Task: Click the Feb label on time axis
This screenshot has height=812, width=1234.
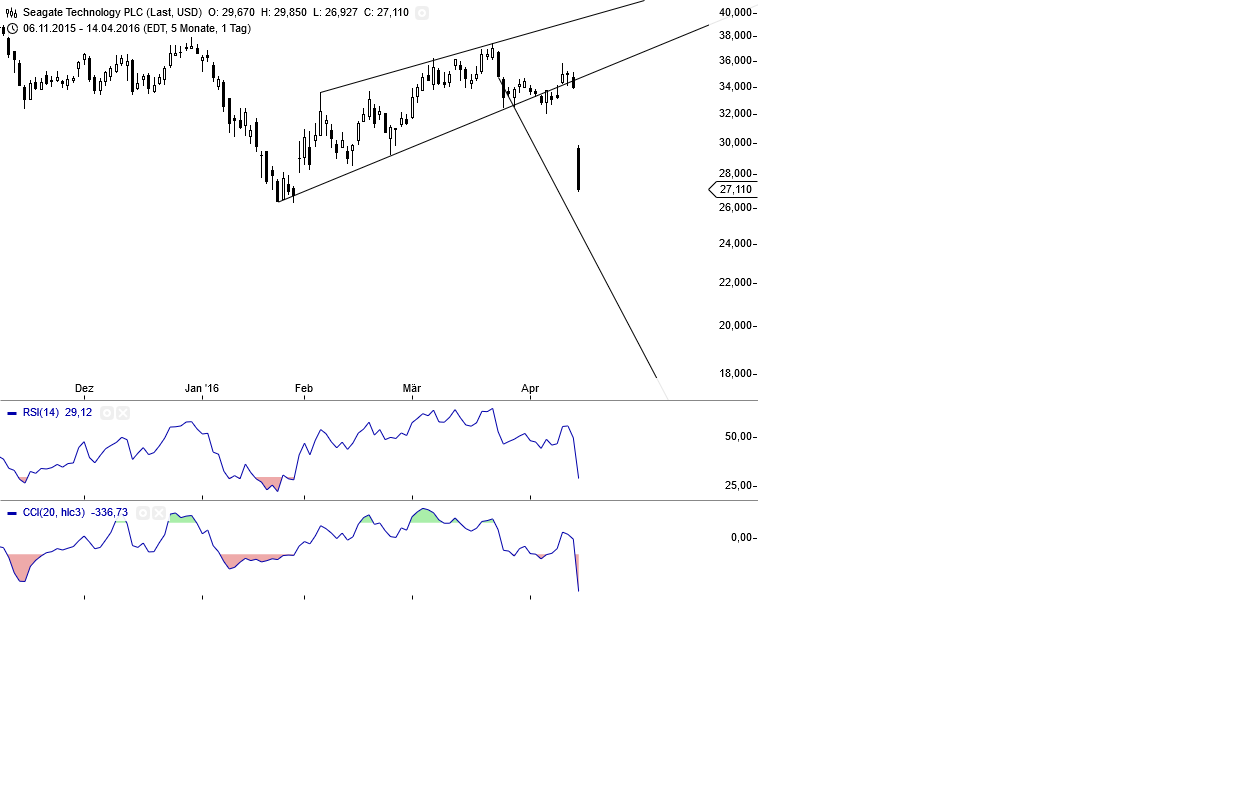Action: tap(304, 388)
